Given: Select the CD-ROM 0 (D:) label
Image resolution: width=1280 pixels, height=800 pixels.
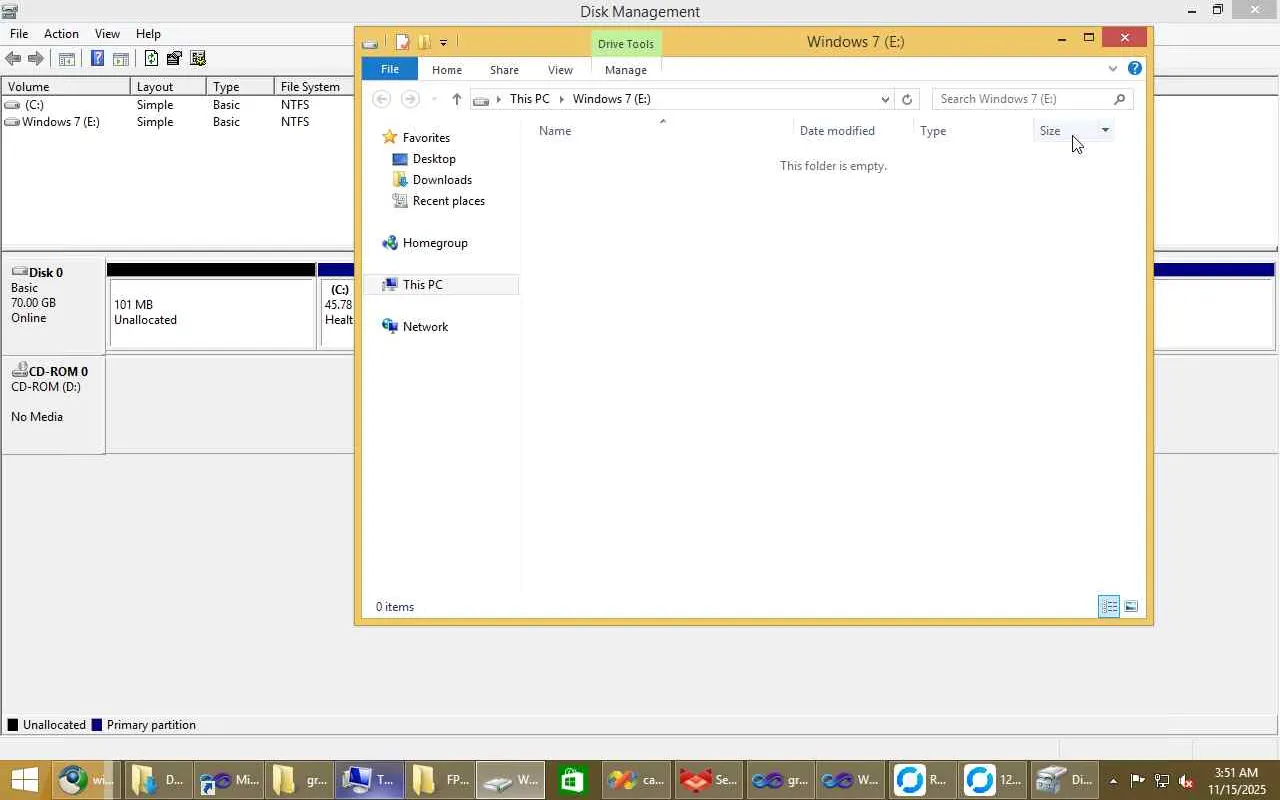Looking at the screenshot, I should [53, 403].
